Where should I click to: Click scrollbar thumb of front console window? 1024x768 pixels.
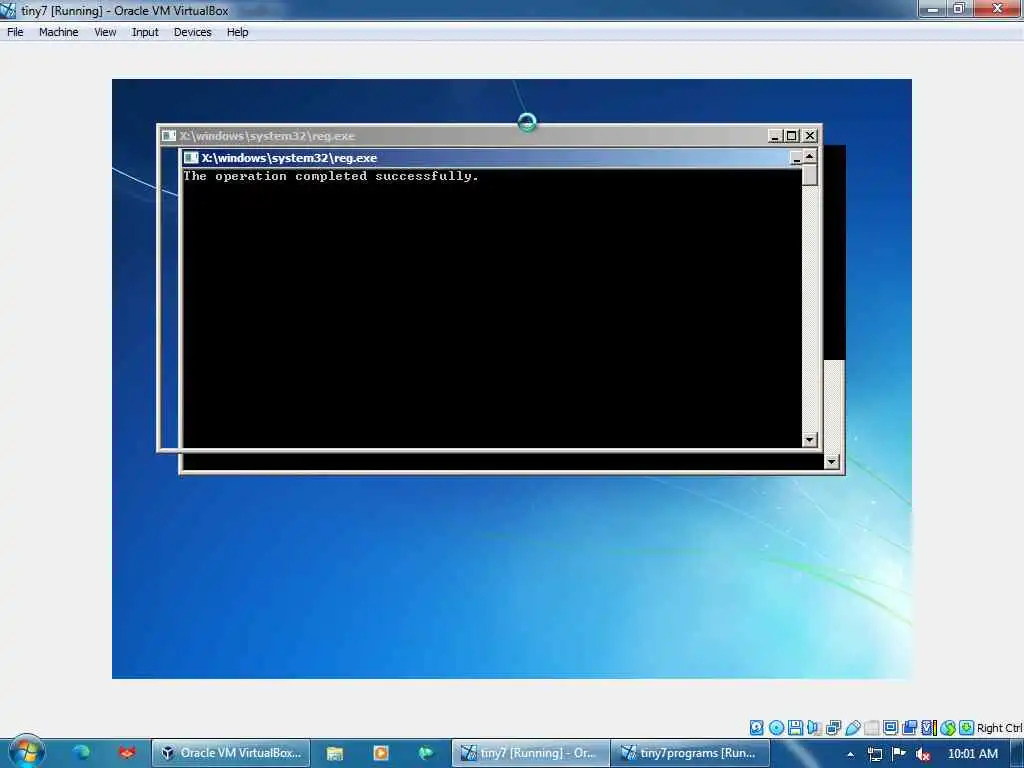click(x=810, y=176)
